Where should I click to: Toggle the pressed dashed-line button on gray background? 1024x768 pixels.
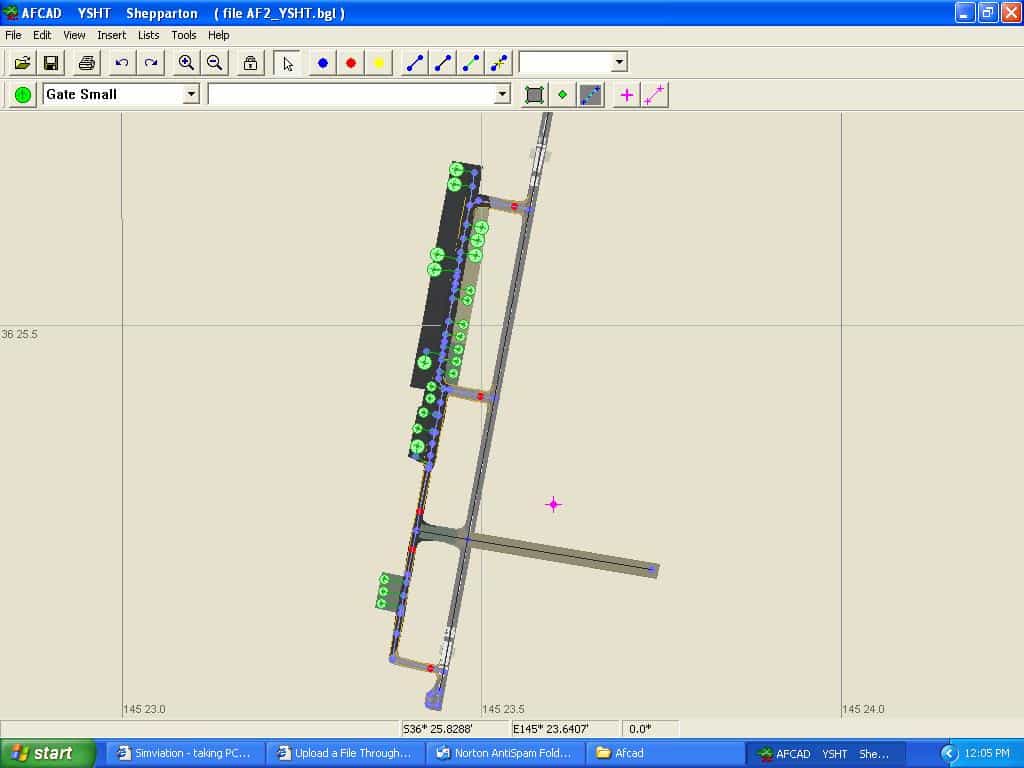pos(591,95)
